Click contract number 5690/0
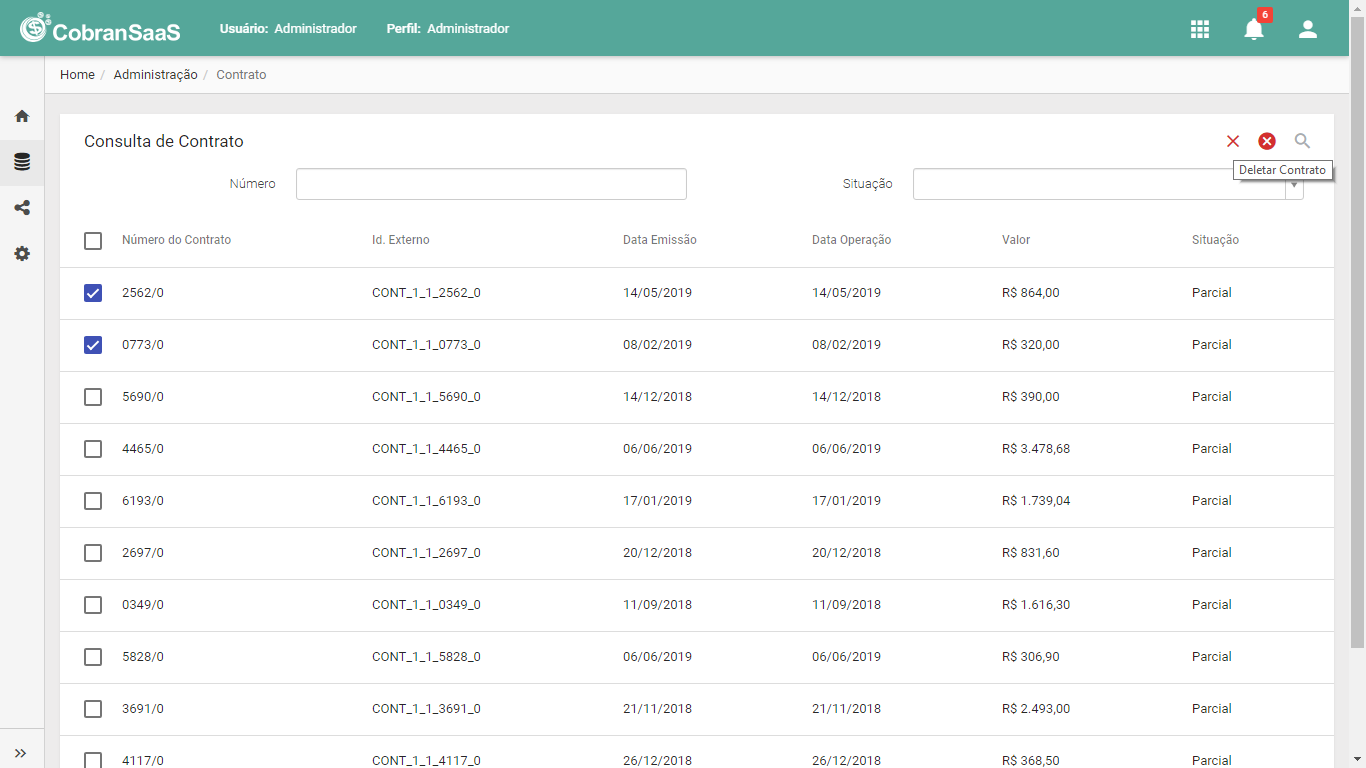Screen dimensions: 1366x768 pyautogui.click(x=143, y=397)
